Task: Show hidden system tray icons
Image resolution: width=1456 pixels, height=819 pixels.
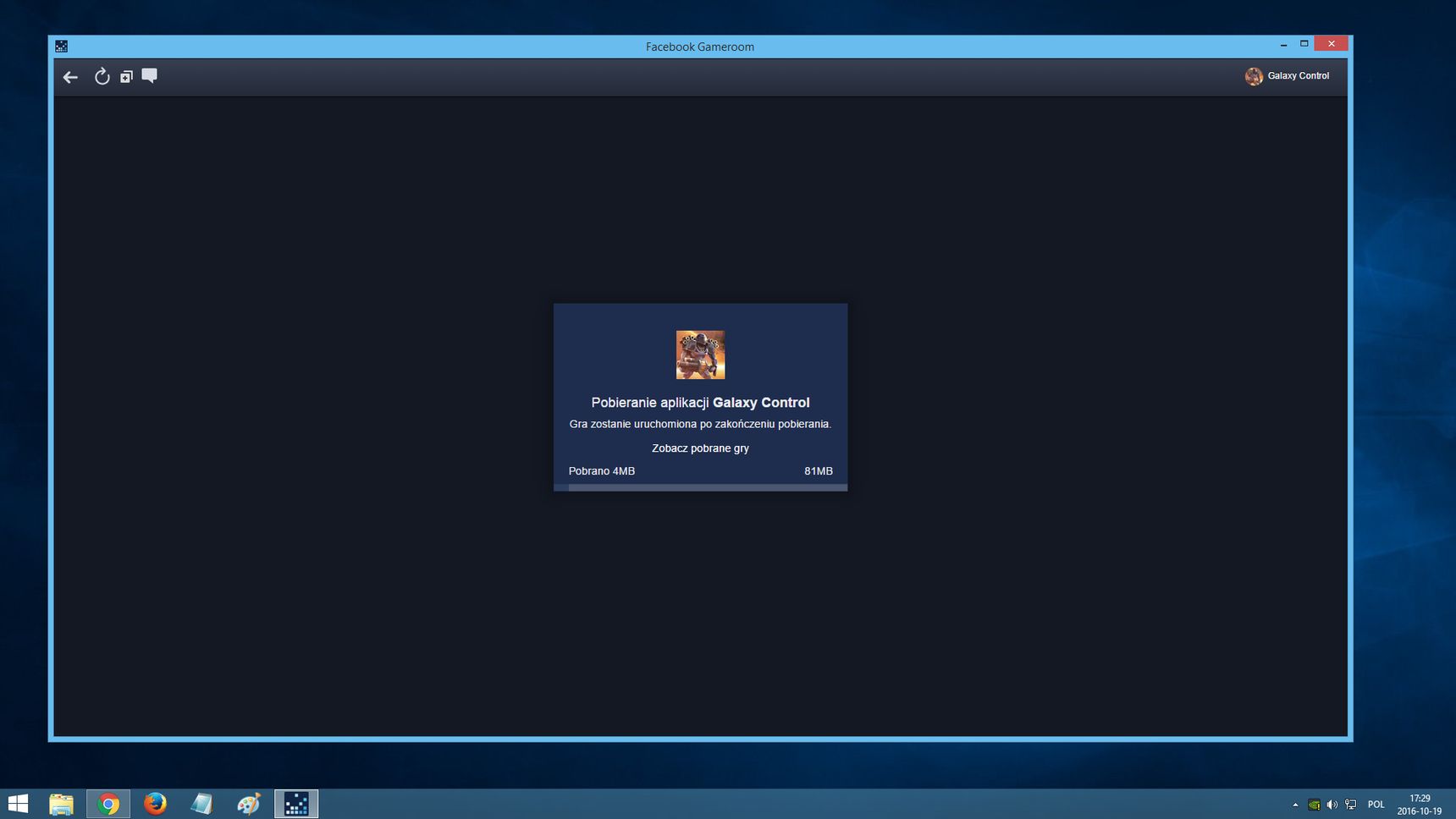Action: coord(1295,805)
